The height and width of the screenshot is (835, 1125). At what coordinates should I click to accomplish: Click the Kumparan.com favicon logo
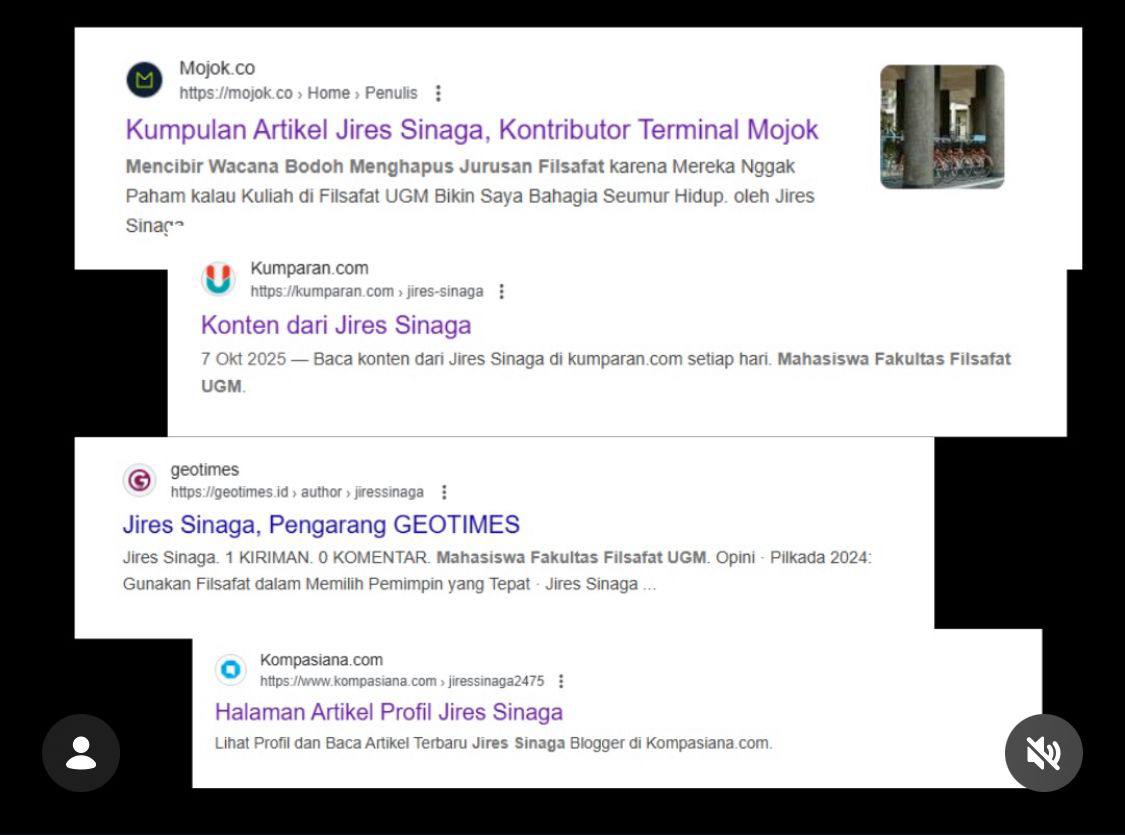pyautogui.click(x=218, y=278)
